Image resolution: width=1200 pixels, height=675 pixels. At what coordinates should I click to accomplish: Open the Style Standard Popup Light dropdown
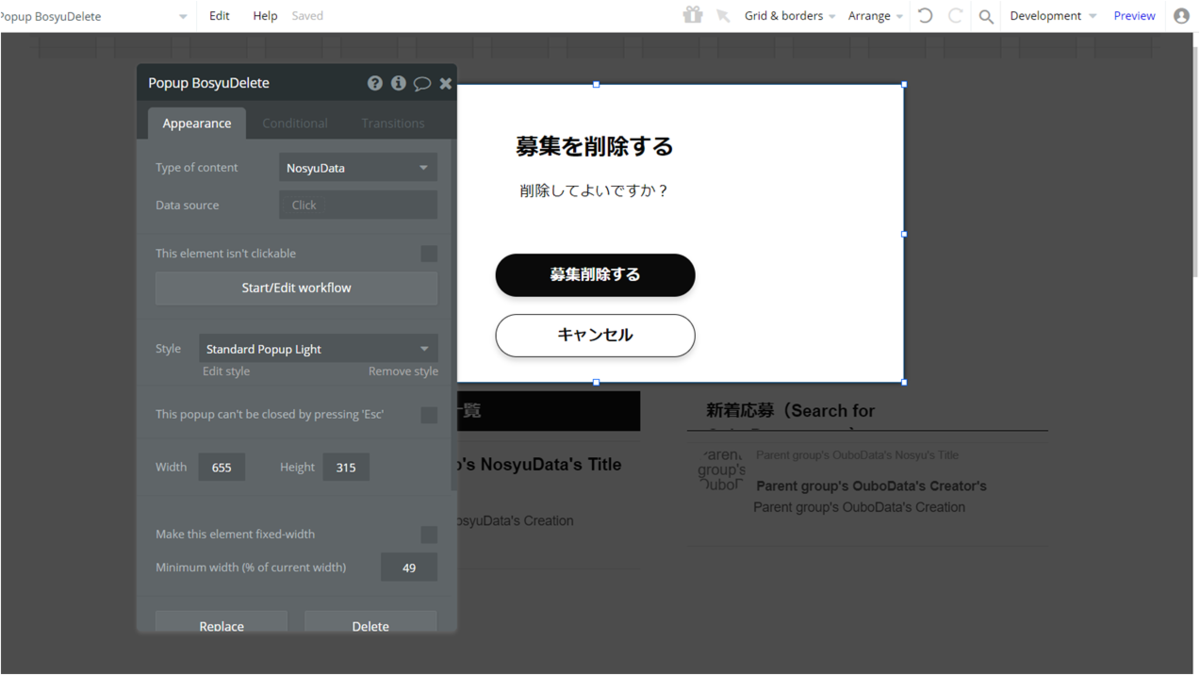tap(318, 349)
